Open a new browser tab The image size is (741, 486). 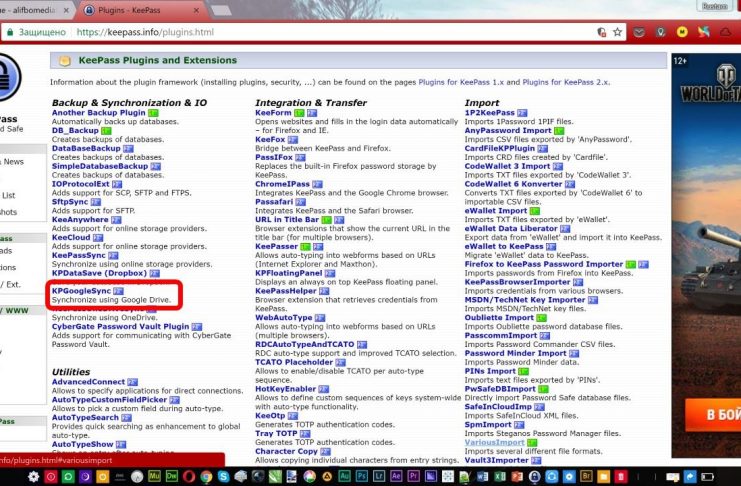click(x=220, y=10)
